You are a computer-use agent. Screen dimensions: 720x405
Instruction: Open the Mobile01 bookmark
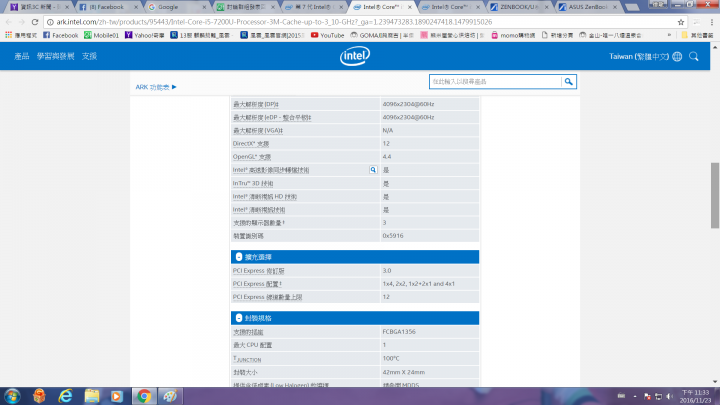tap(101, 35)
